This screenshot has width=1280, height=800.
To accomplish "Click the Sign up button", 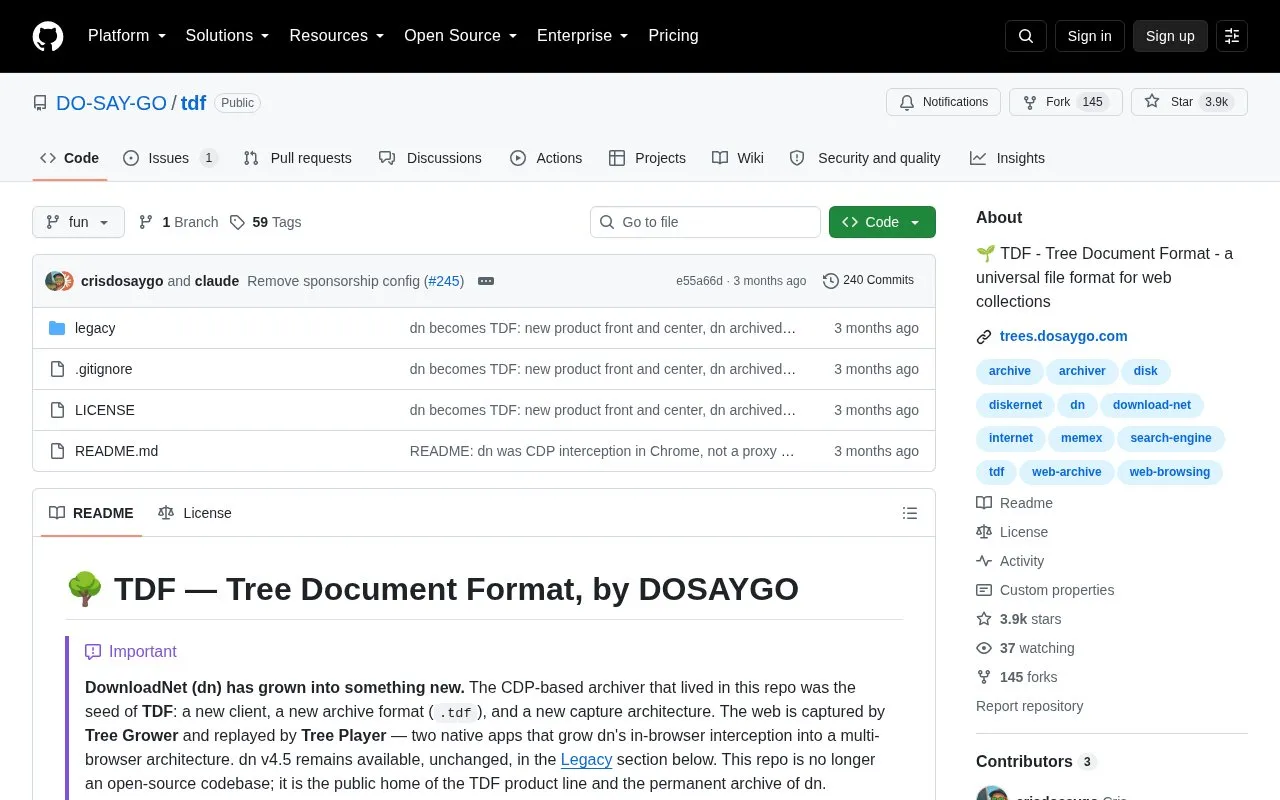I will pos(1170,36).
